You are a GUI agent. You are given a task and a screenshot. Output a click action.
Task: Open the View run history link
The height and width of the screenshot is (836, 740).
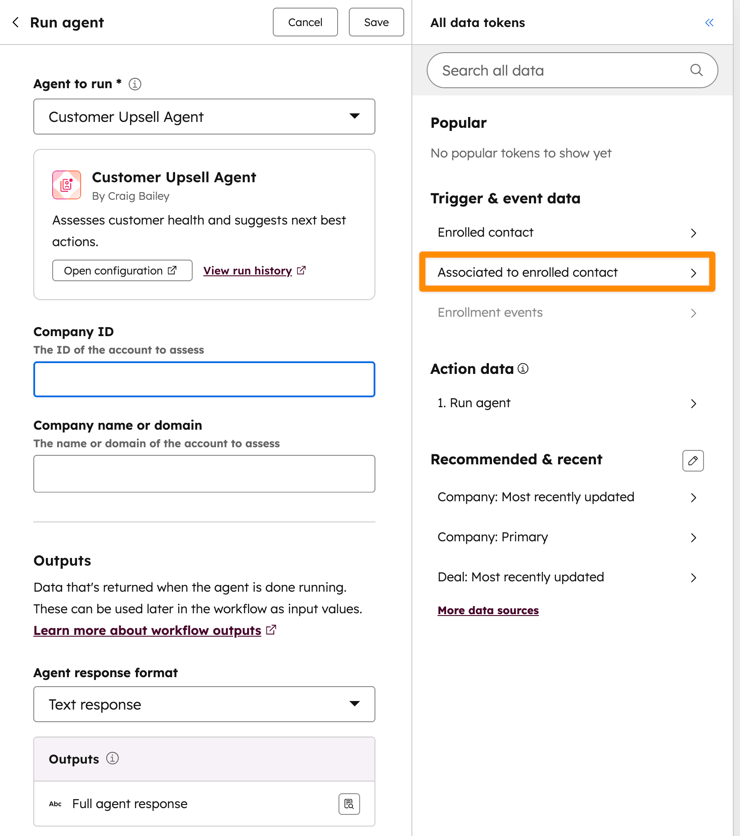coord(248,270)
